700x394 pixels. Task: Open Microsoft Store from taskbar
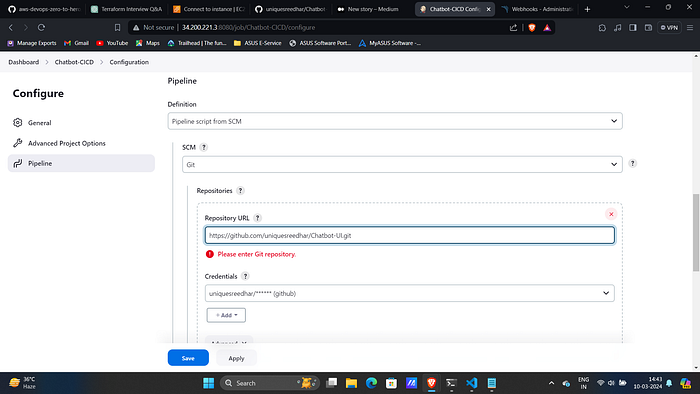pos(392,383)
